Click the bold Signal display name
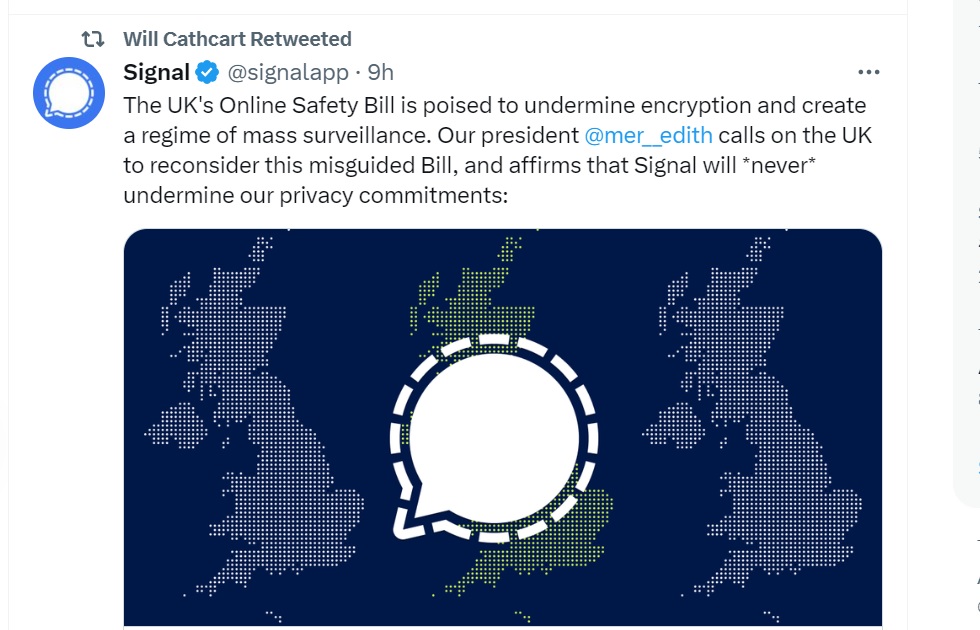 click(156, 72)
